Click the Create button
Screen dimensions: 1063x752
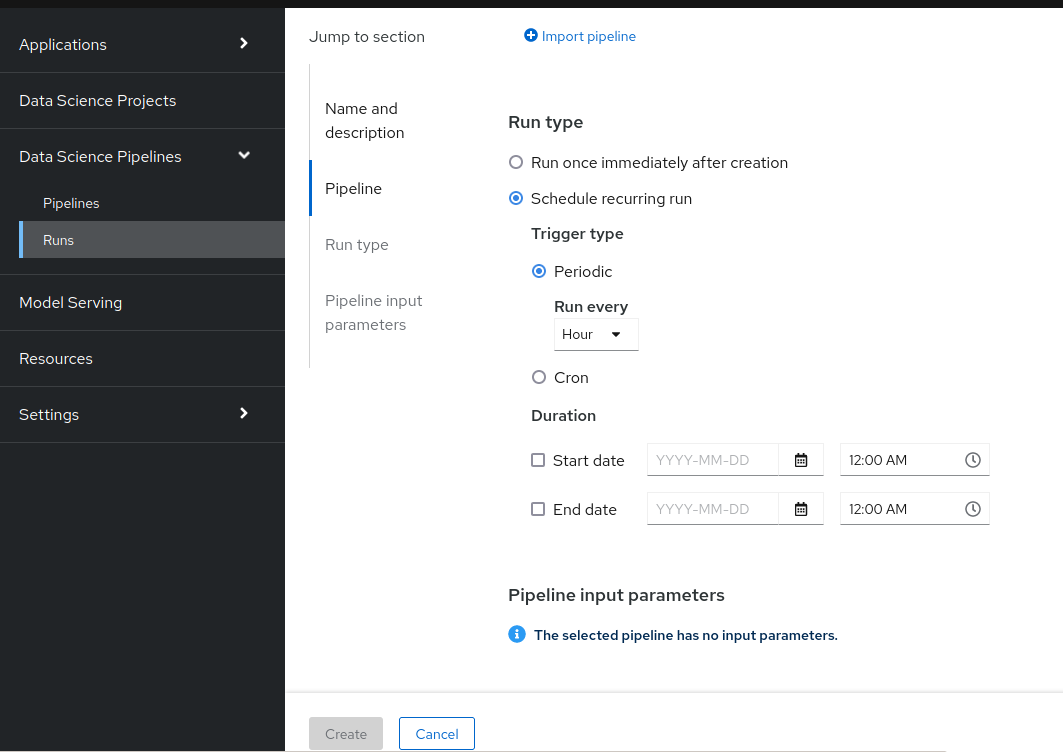(x=346, y=734)
